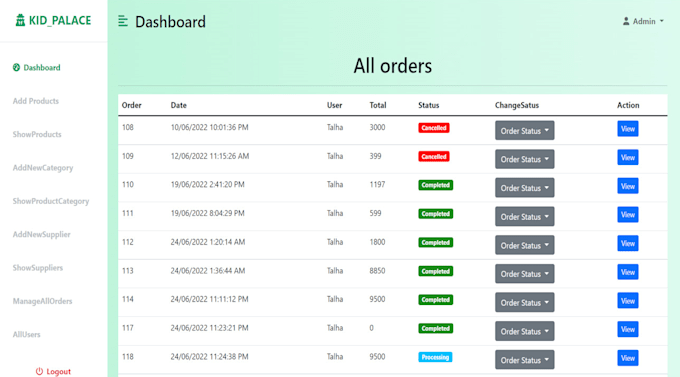
Task: Change status dropdown for order 113
Action: tap(524, 273)
